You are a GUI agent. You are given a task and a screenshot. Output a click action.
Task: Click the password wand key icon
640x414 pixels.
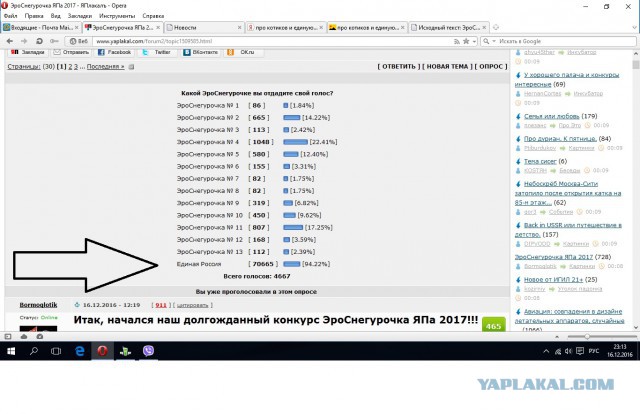[54, 41]
